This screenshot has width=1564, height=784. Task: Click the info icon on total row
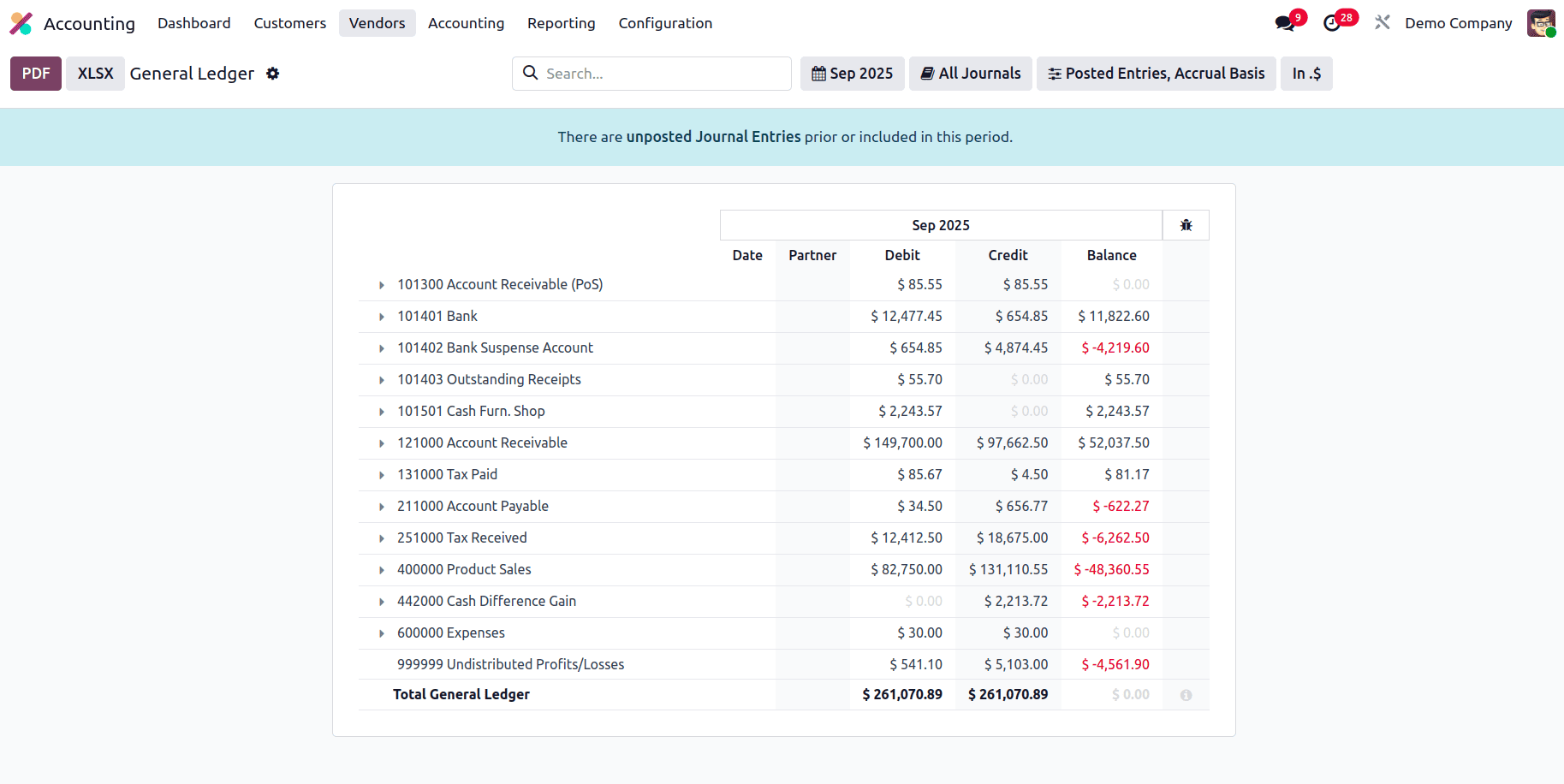click(1186, 695)
